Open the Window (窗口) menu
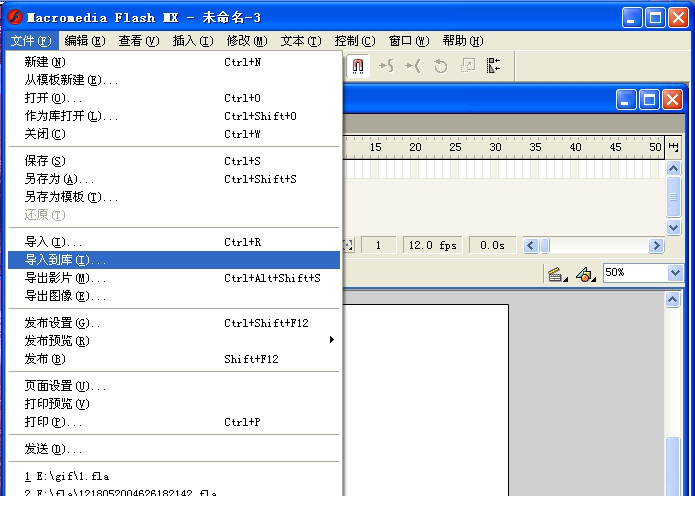Viewport: 695px width, 515px height. pyautogui.click(x=409, y=41)
